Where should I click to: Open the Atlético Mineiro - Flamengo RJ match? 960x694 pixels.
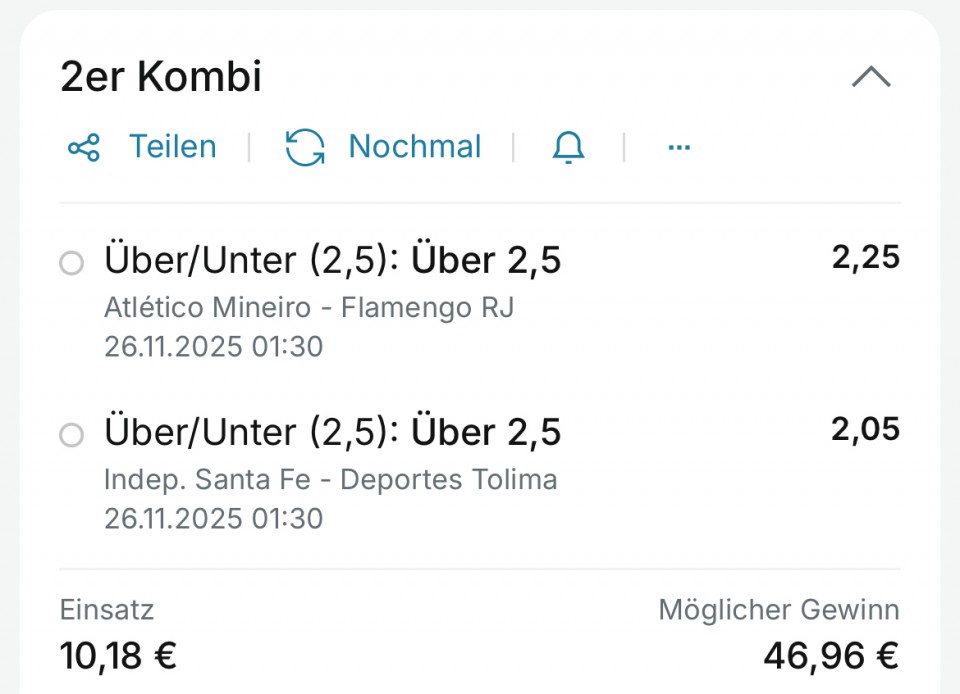pos(308,307)
